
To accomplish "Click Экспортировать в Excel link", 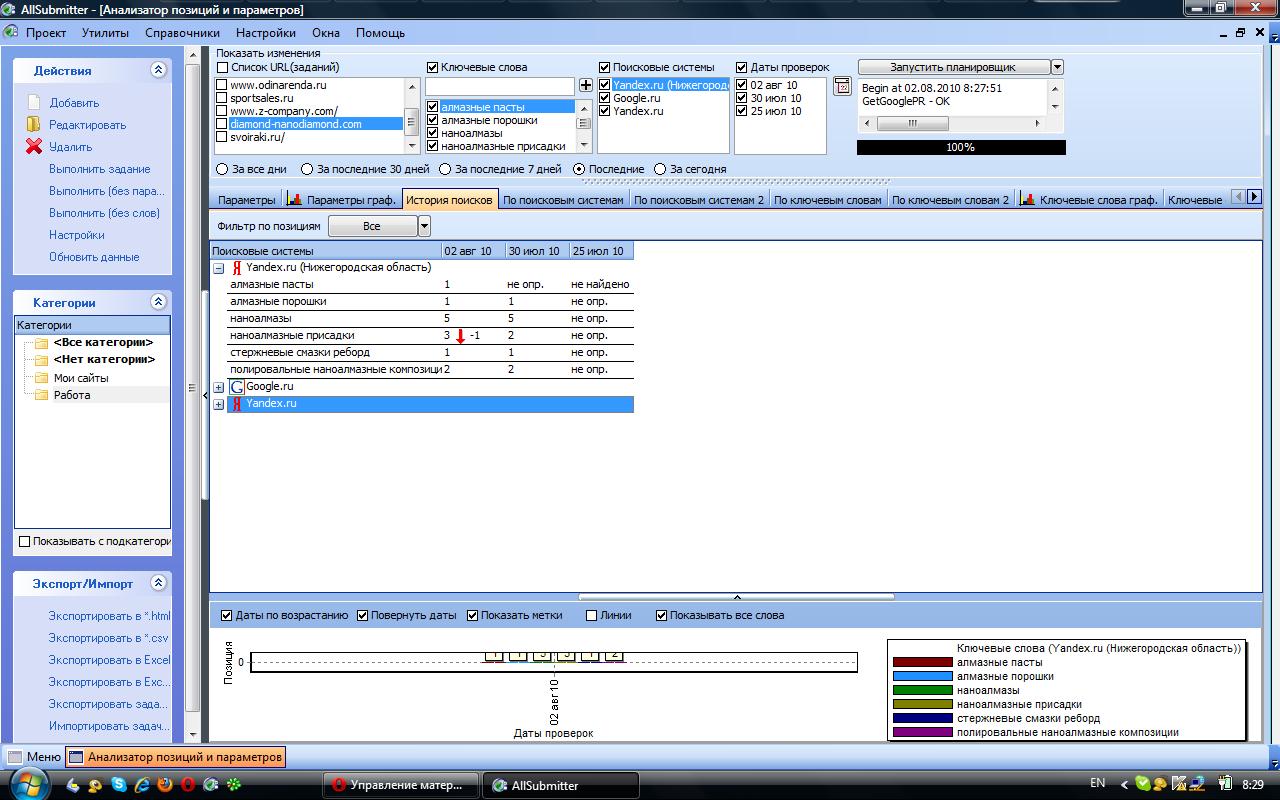I will point(110,660).
